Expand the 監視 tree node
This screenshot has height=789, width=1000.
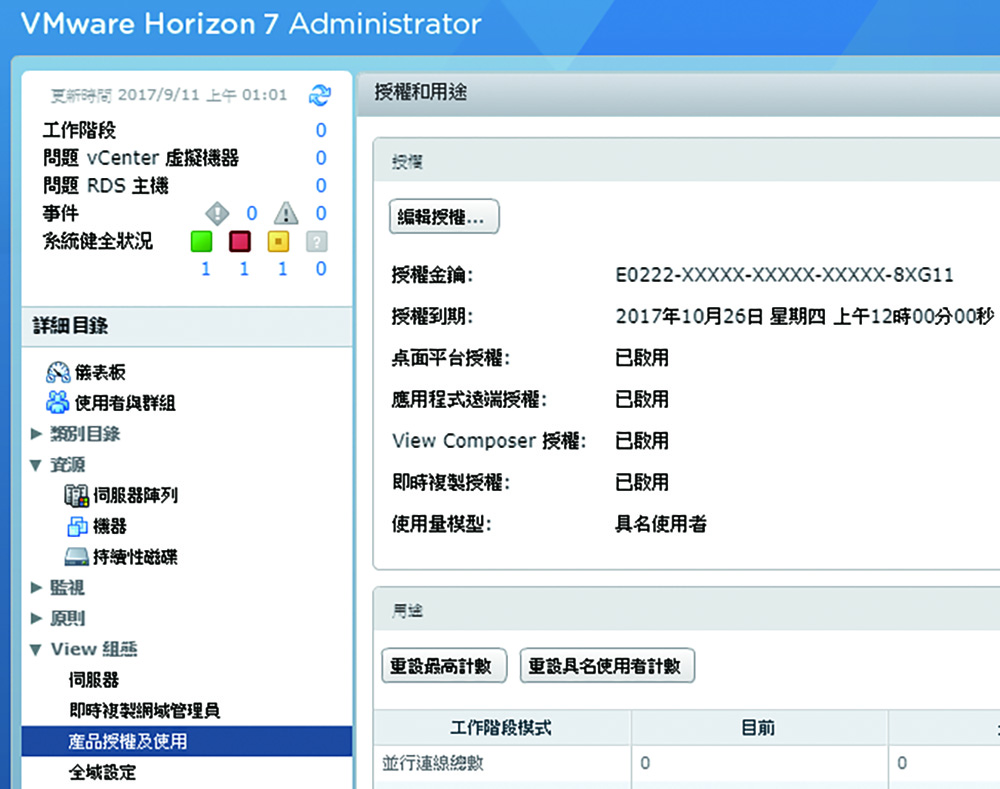pos(36,587)
